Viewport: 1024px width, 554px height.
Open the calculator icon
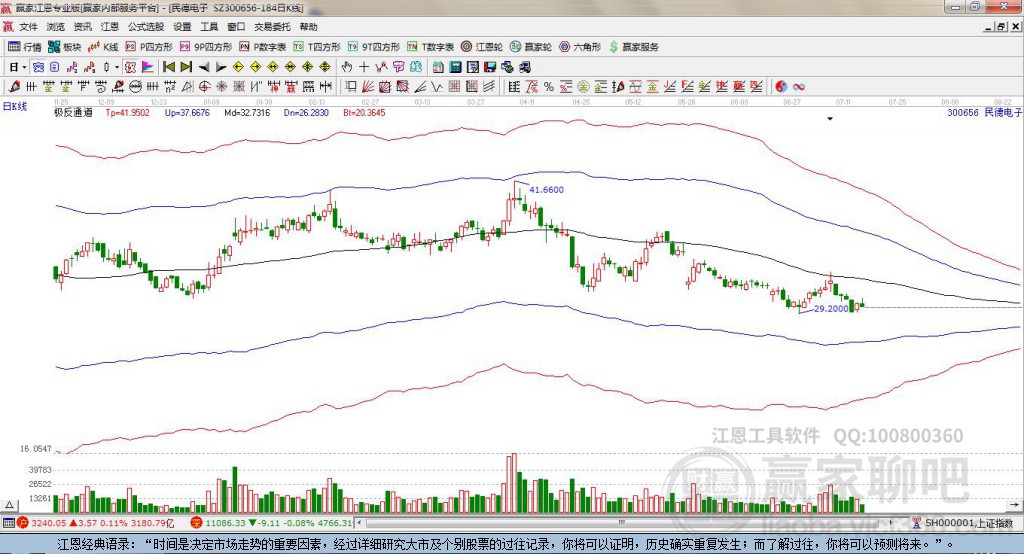tap(455, 67)
